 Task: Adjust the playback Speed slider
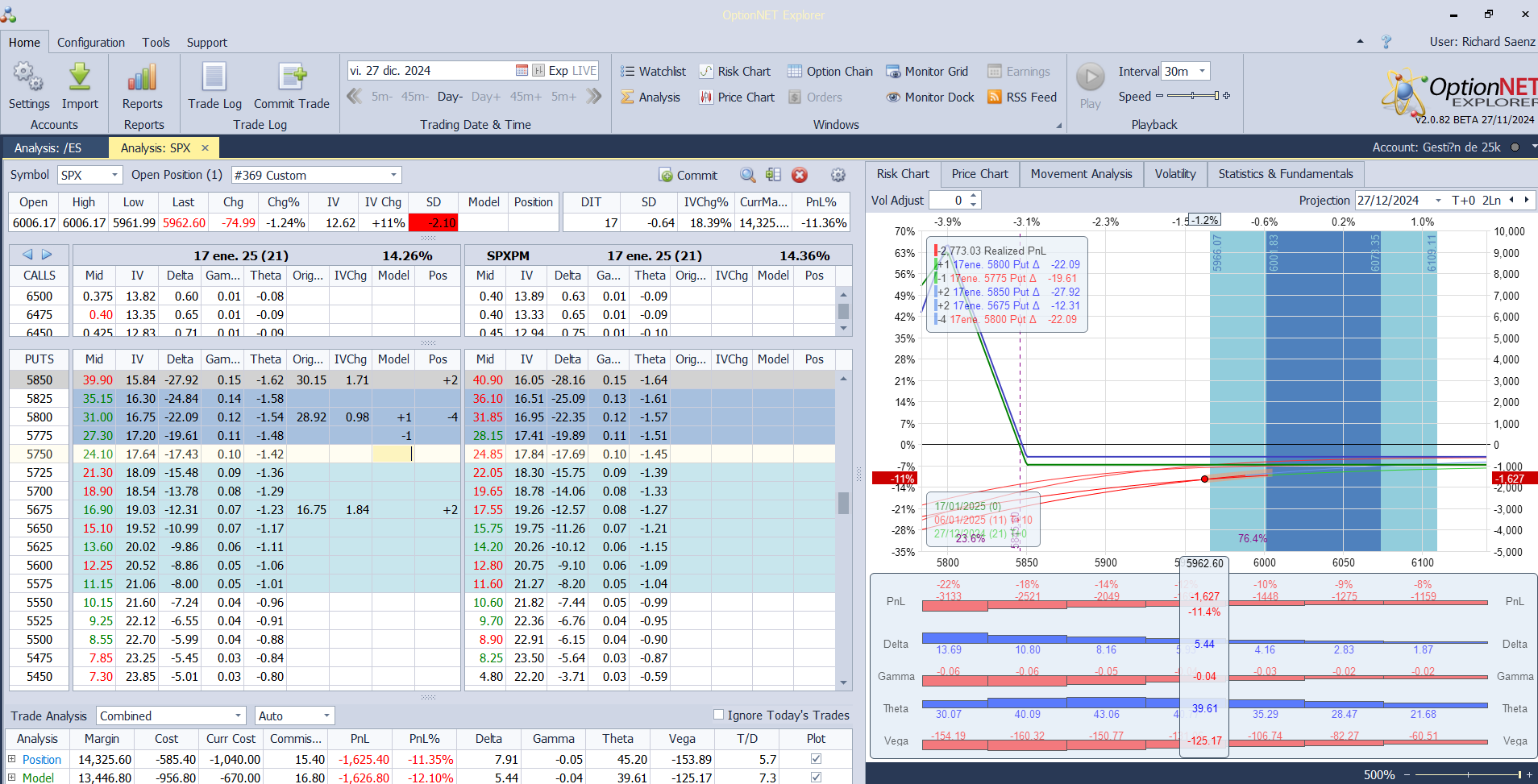(x=1193, y=96)
